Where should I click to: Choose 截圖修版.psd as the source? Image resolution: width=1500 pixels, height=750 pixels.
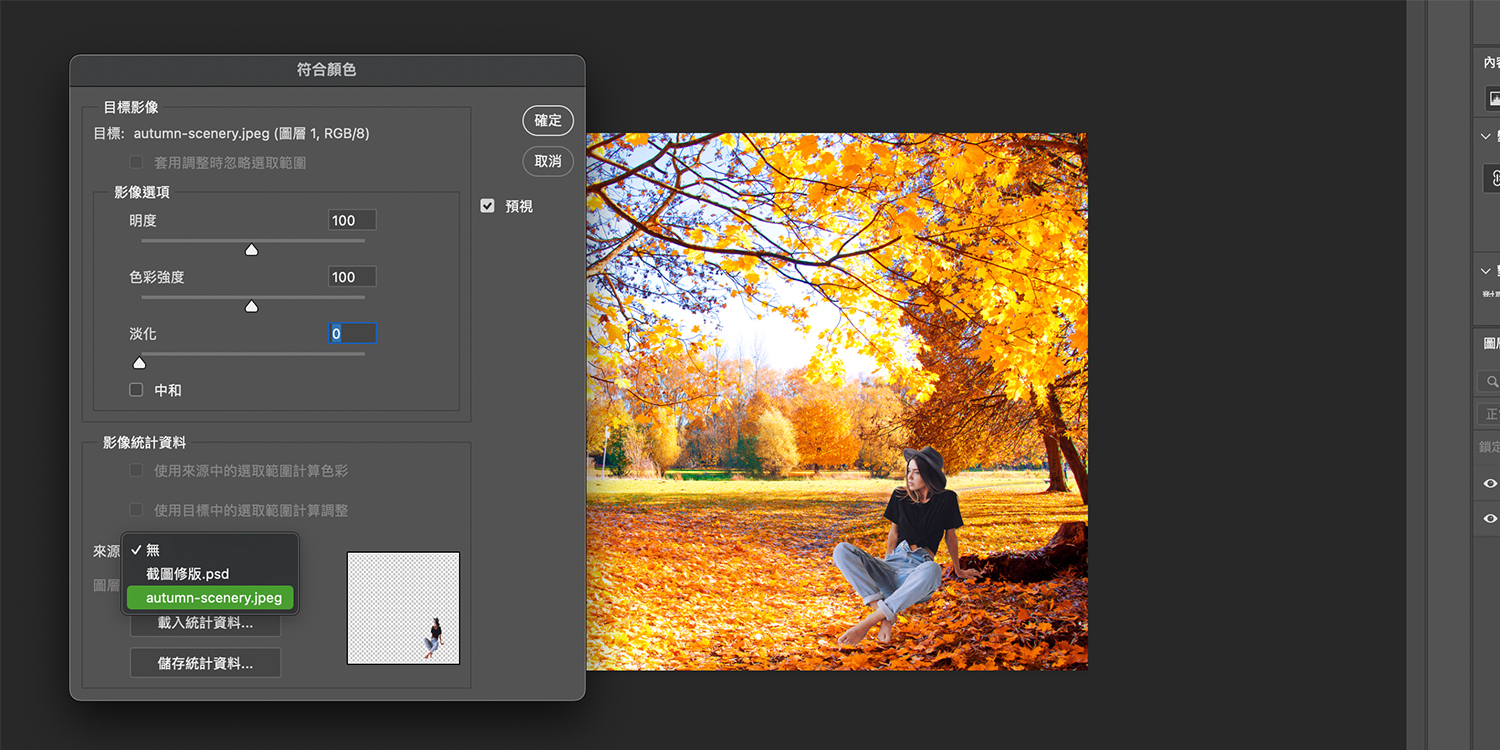click(210, 574)
